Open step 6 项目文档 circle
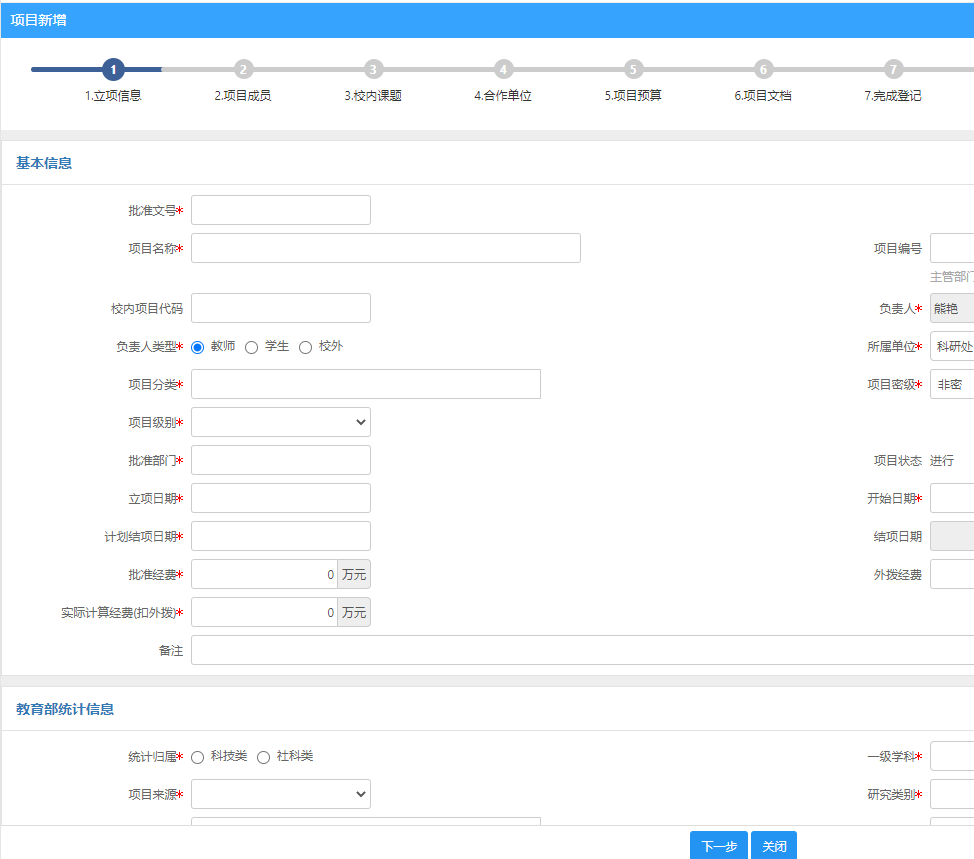974x859 pixels. pyautogui.click(x=763, y=69)
